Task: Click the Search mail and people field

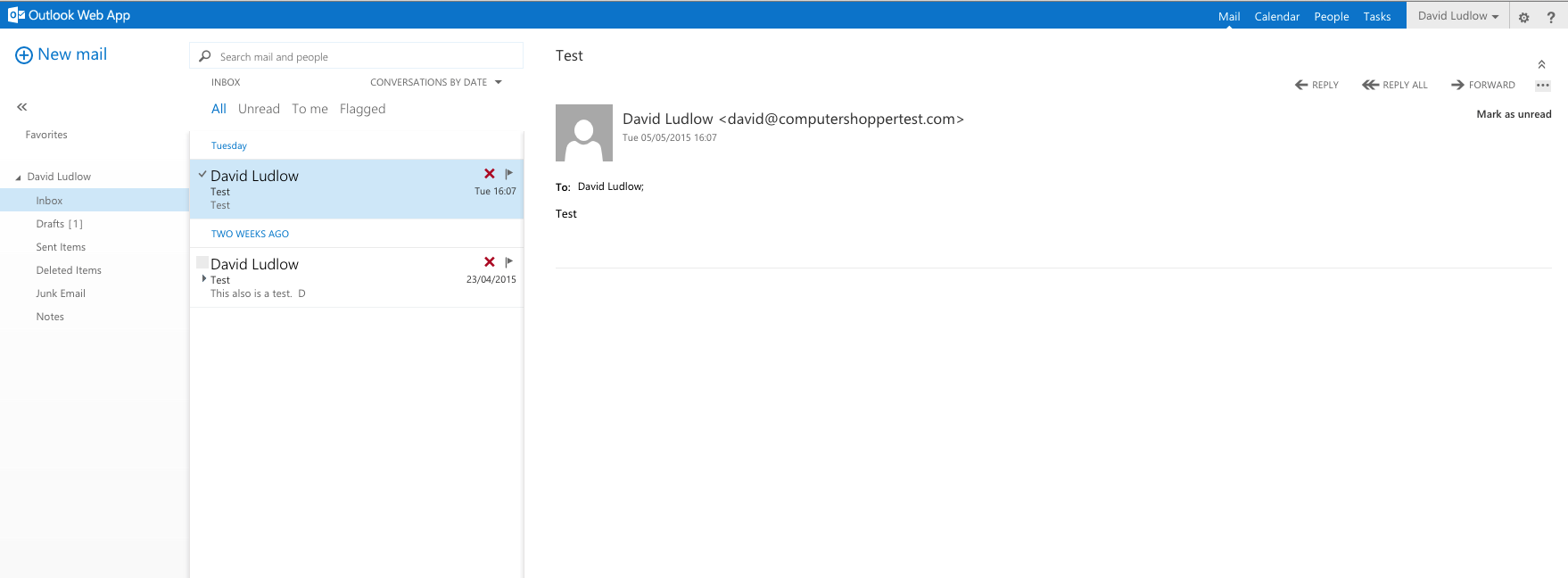Action: coord(356,56)
